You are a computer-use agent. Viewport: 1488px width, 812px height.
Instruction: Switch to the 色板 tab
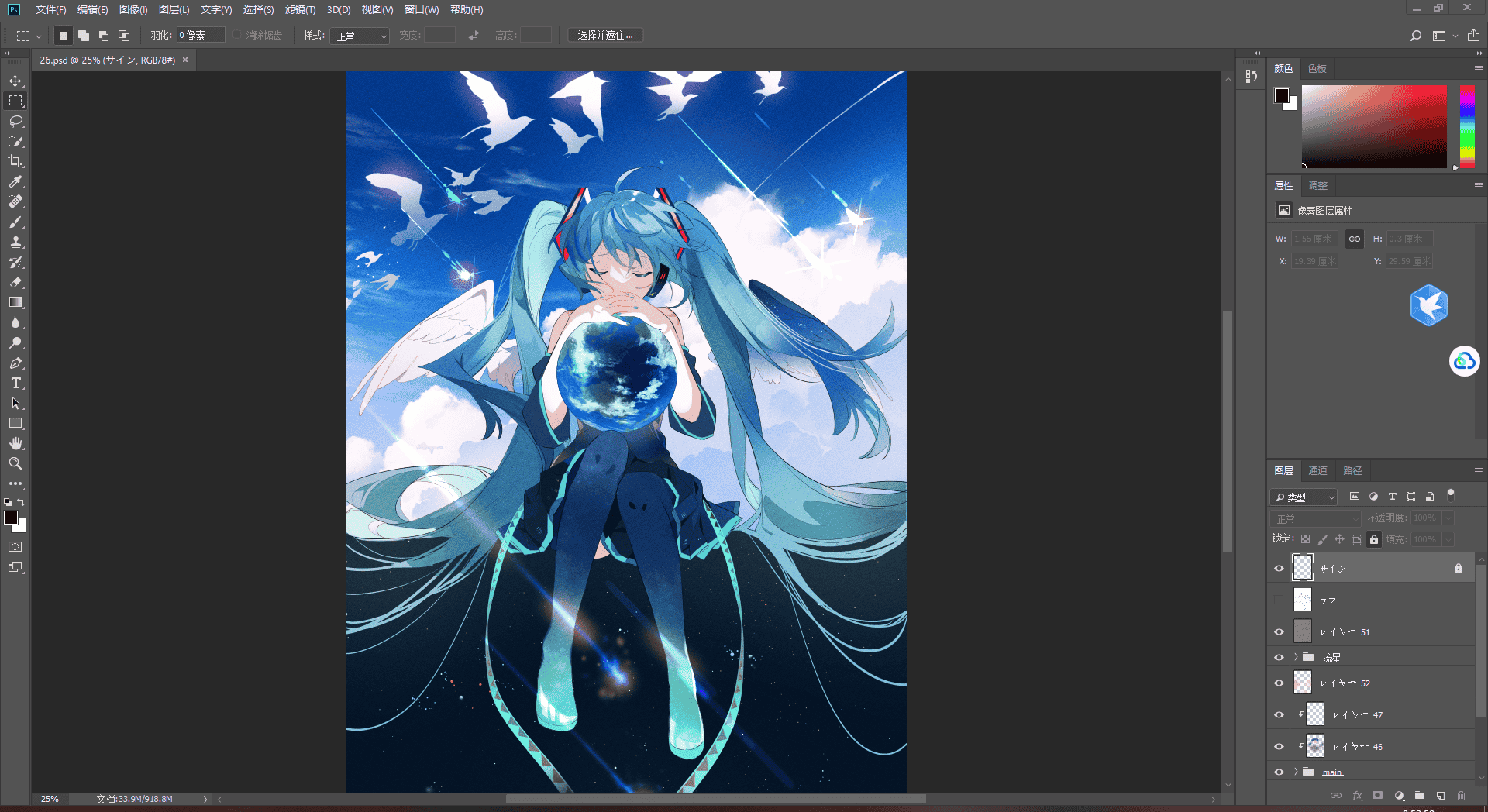pos(1317,69)
